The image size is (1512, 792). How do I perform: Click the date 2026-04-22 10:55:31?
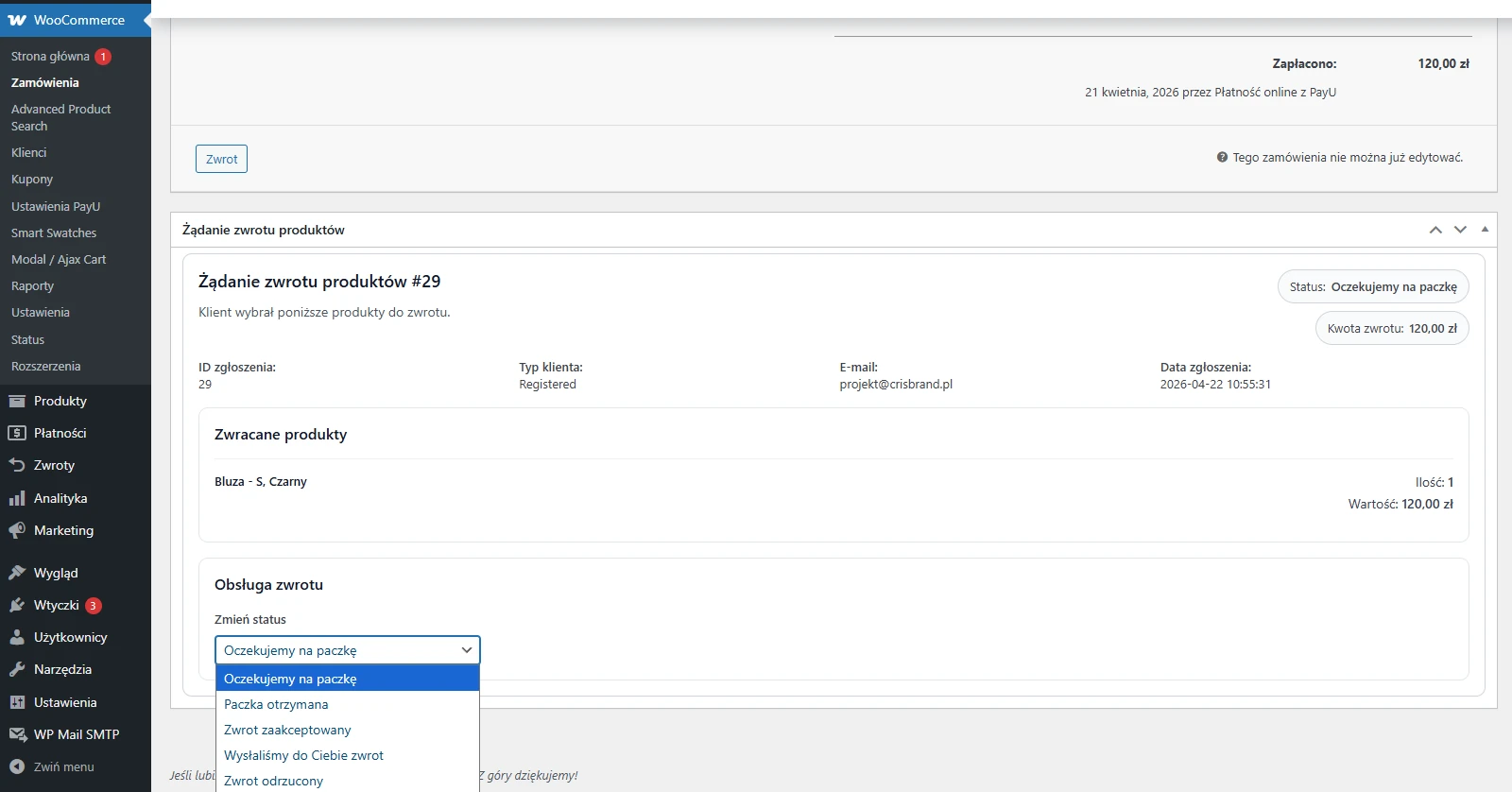click(x=1215, y=385)
